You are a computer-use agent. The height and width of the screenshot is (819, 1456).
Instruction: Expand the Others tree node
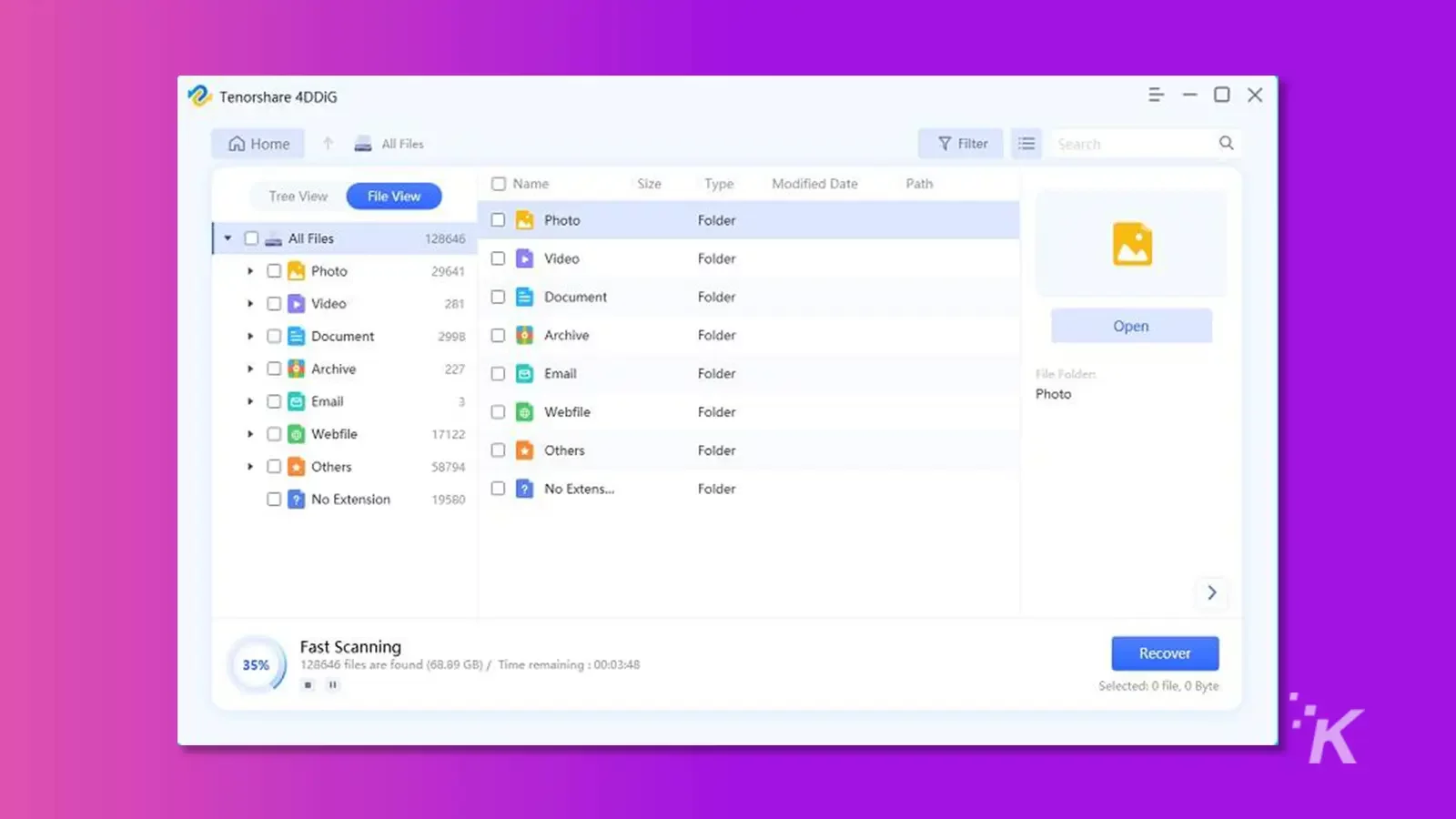click(250, 467)
